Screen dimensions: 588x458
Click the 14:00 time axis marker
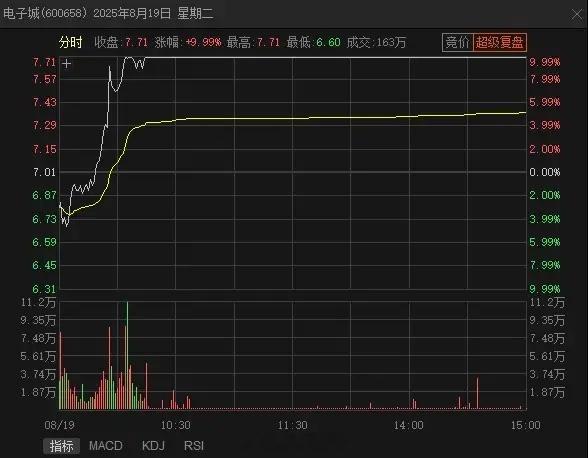pyautogui.click(x=409, y=425)
